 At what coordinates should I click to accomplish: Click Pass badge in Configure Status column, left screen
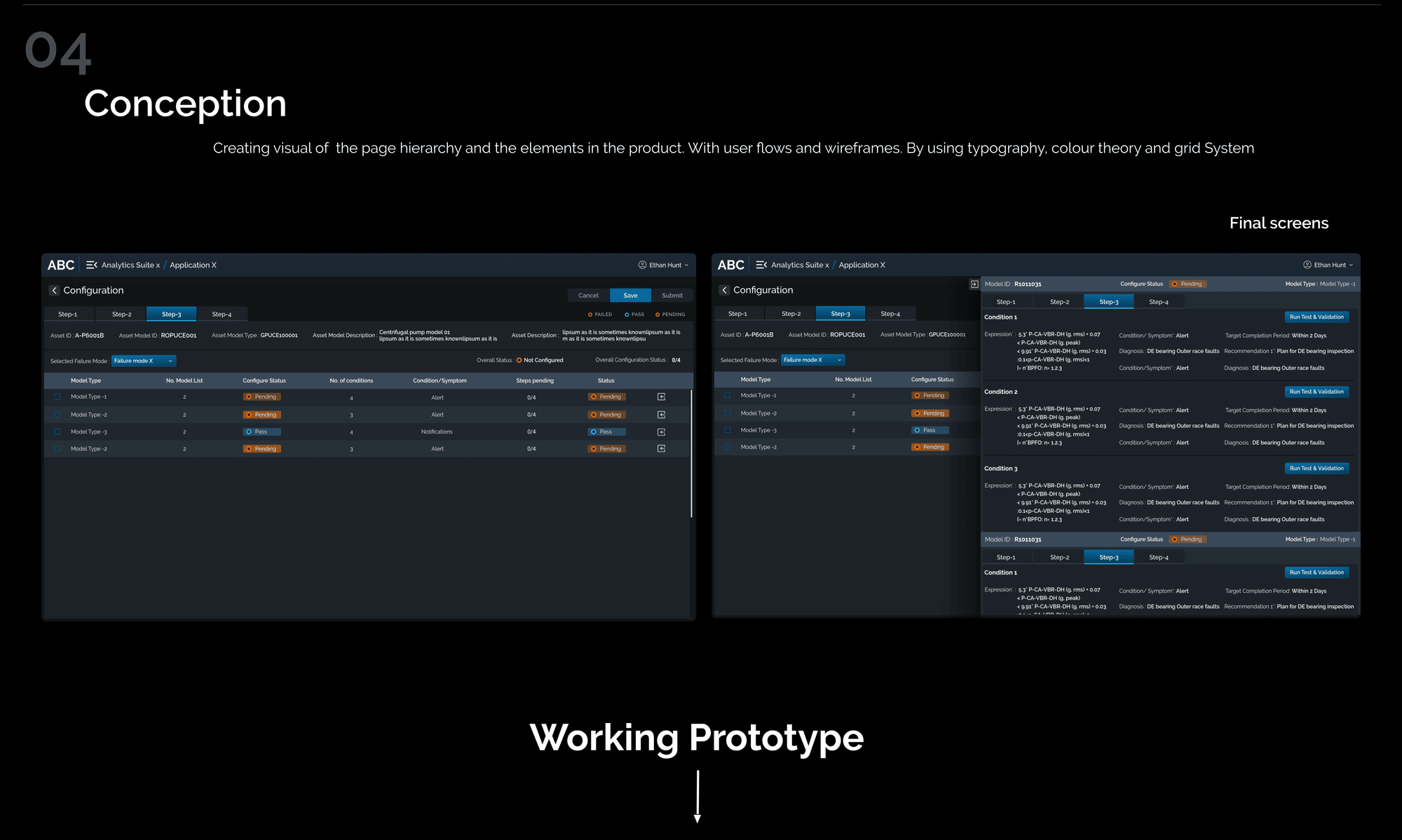tap(262, 432)
